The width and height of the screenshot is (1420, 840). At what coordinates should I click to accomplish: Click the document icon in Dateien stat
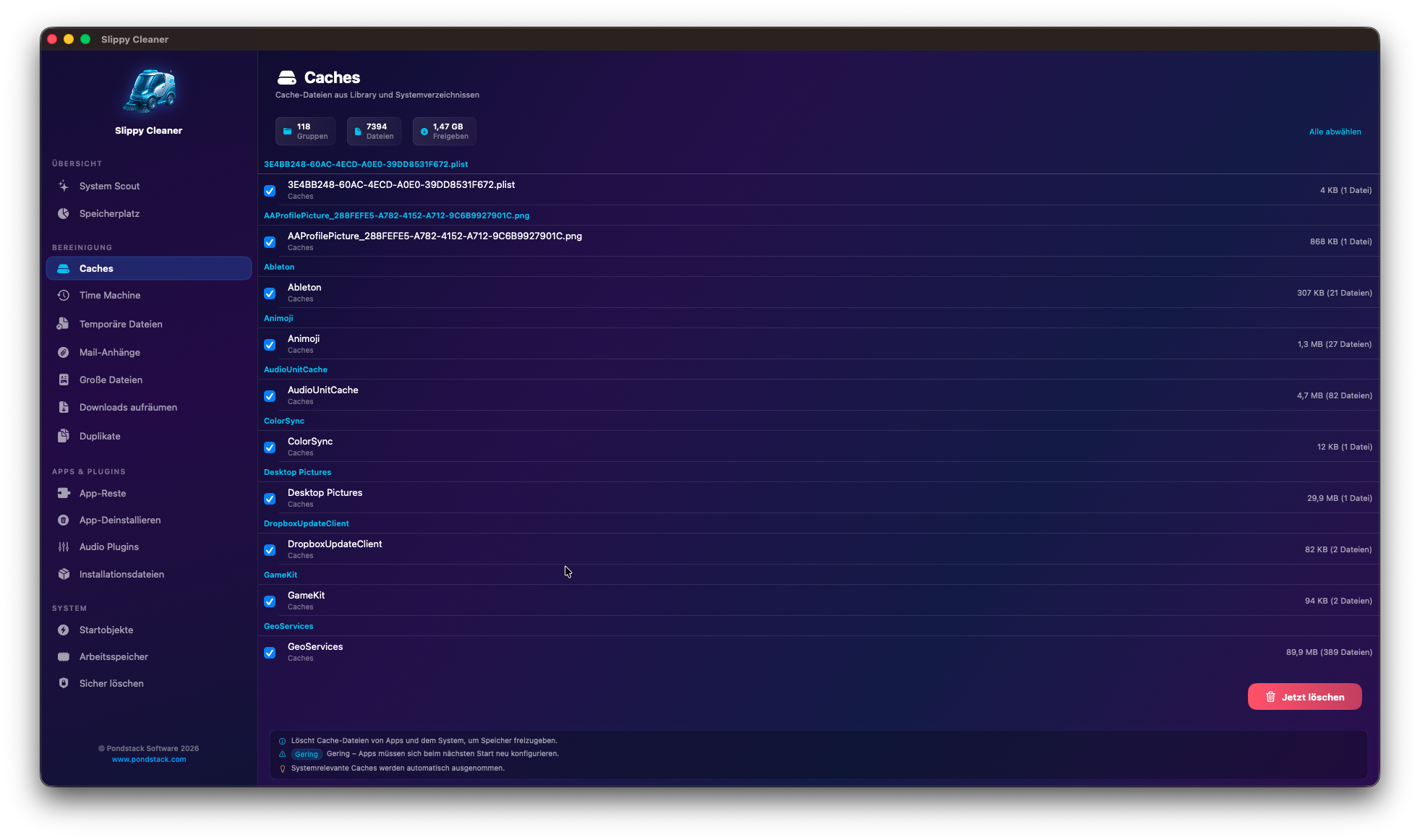point(358,132)
